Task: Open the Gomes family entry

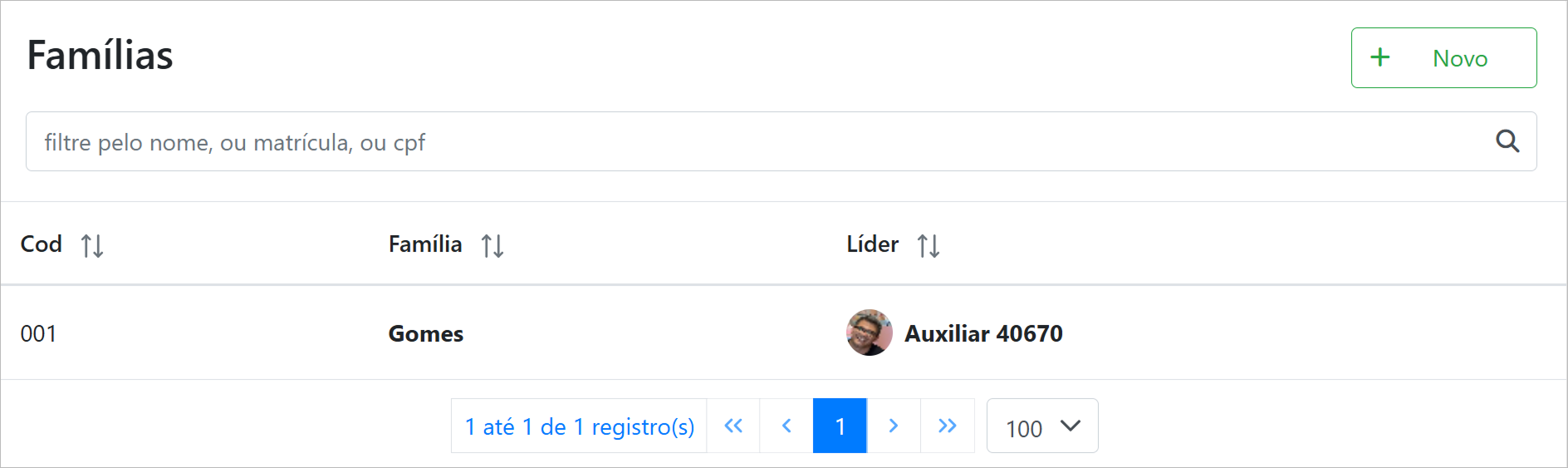Action: coord(426,334)
